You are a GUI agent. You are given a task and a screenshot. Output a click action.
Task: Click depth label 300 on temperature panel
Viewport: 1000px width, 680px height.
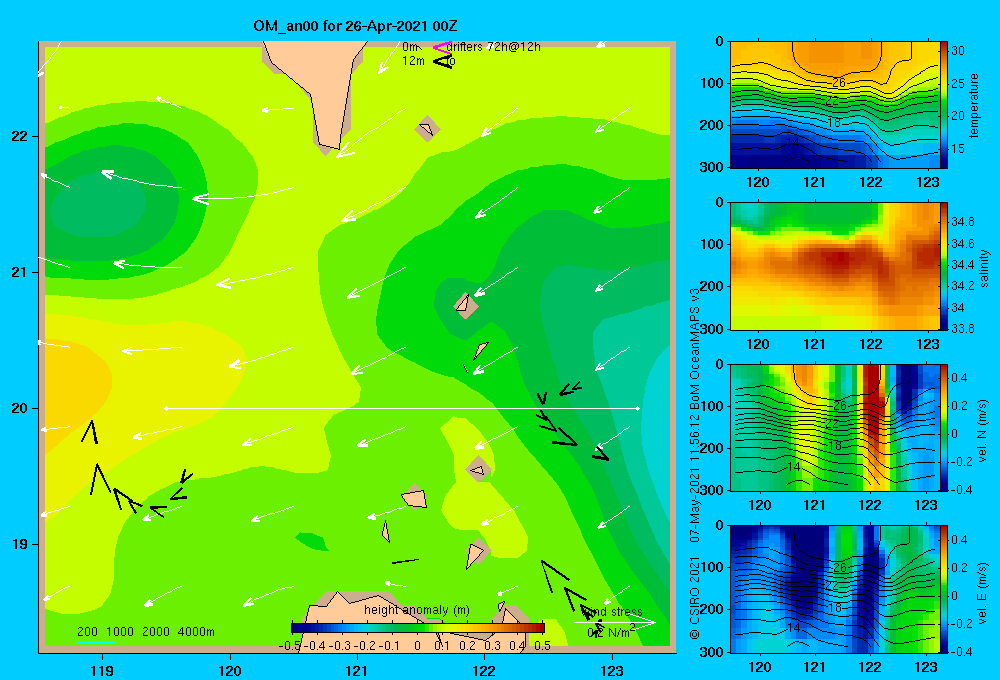pos(712,167)
